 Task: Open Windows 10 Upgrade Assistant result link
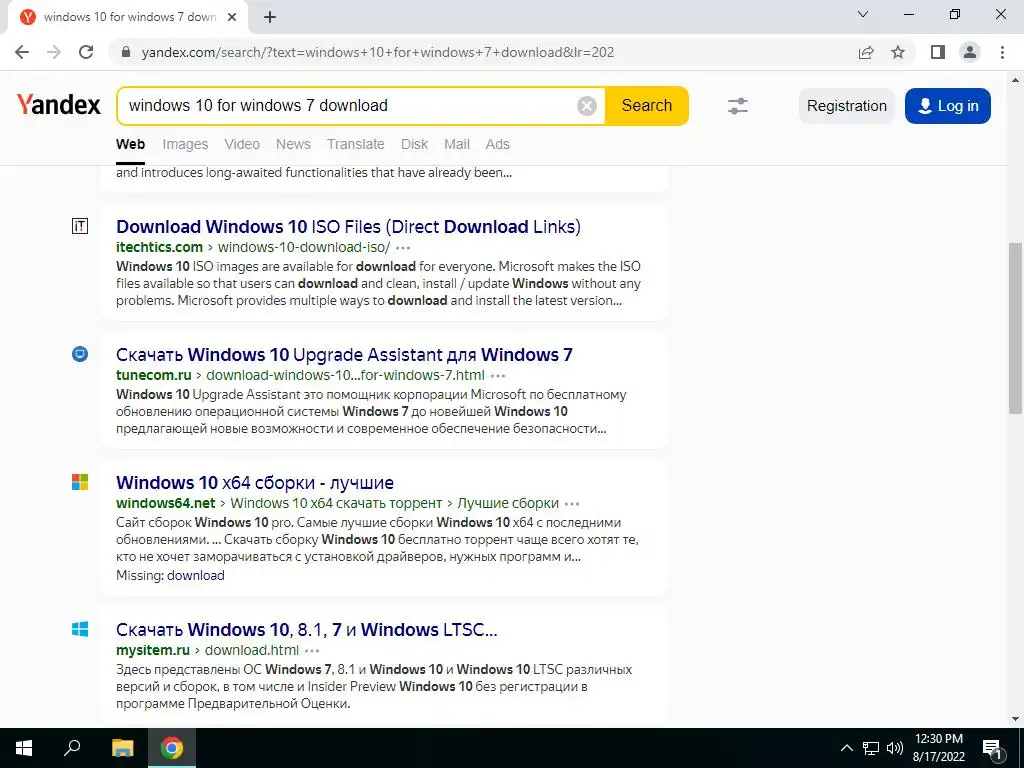[x=344, y=355]
